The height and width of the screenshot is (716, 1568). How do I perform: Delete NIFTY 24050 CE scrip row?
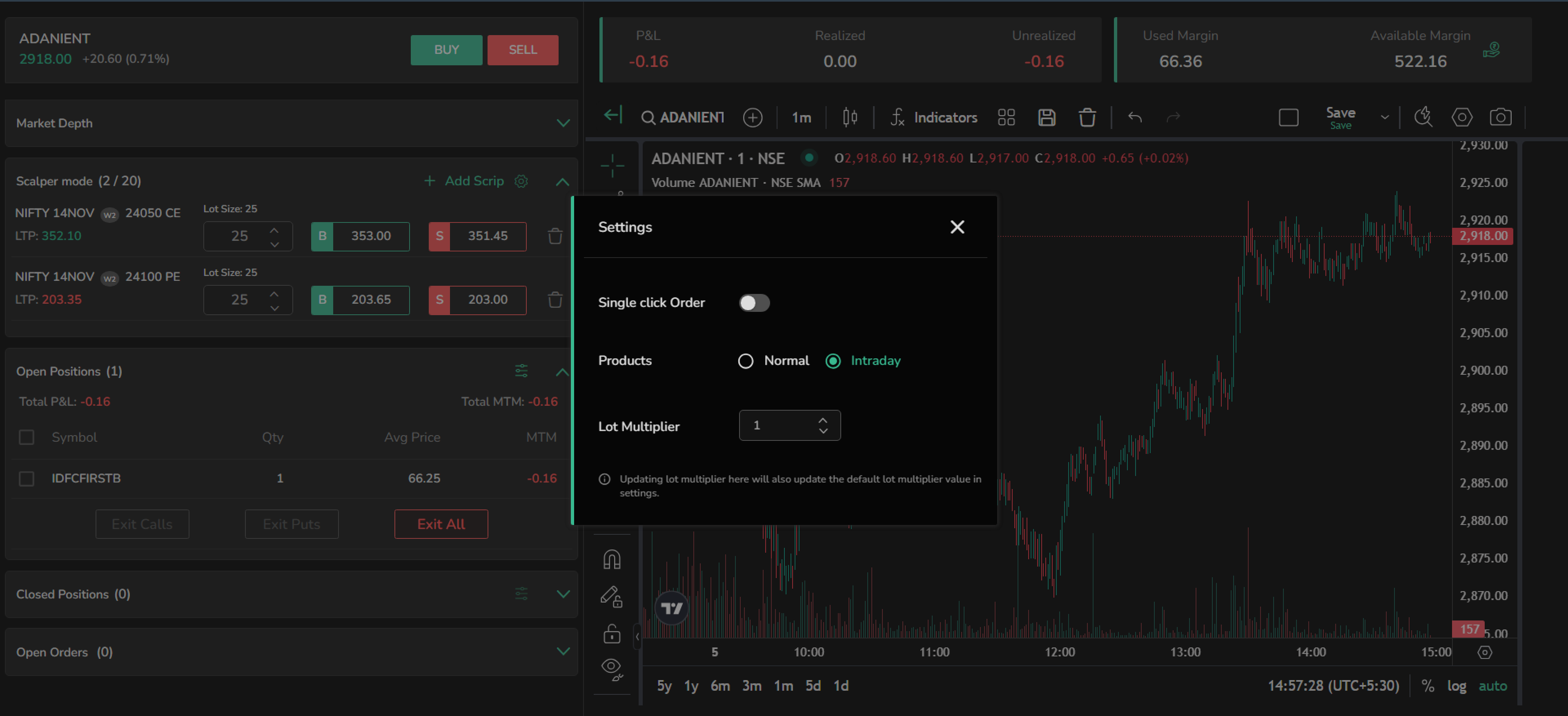(555, 236)
